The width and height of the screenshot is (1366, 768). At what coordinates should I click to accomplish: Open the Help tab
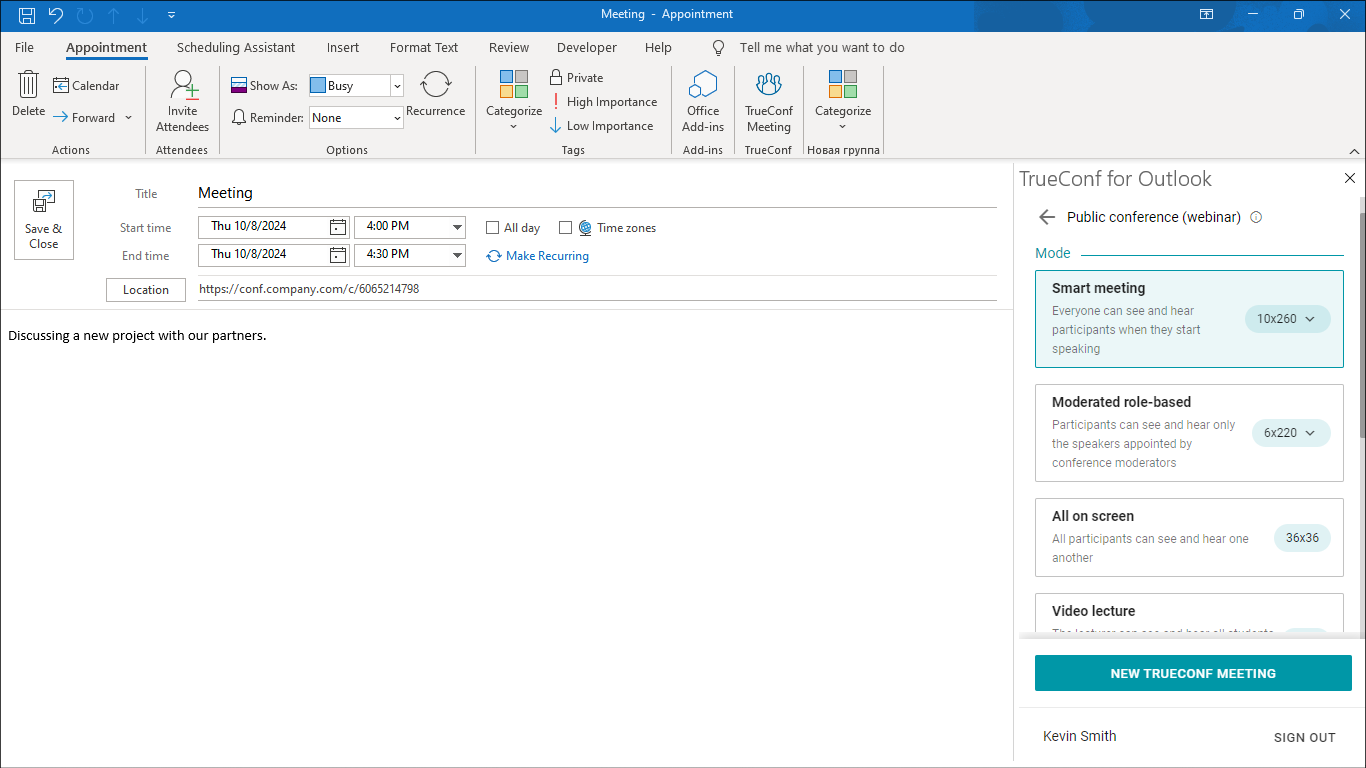point(658,47)
